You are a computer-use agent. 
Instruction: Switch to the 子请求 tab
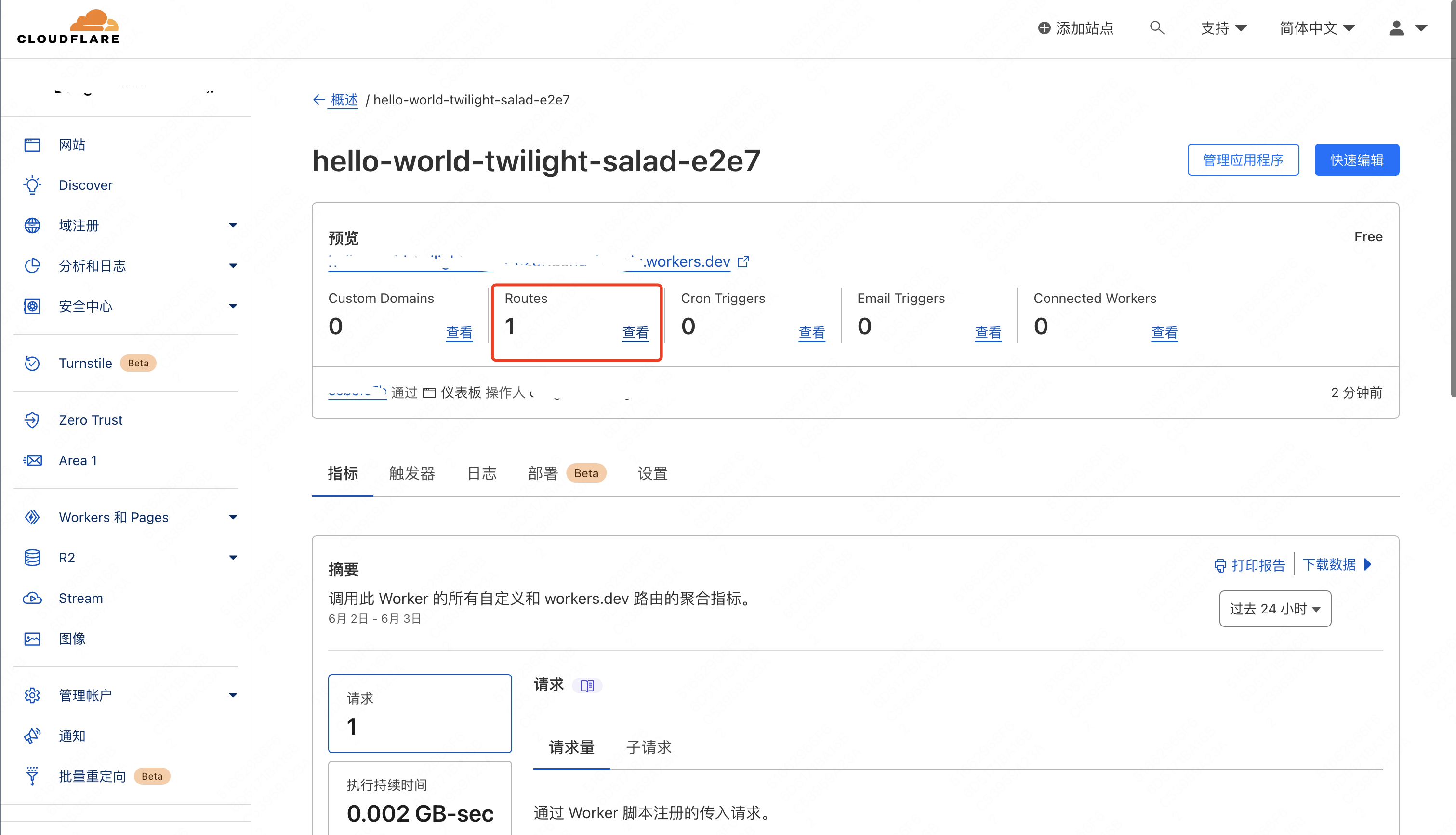click(x=648, y=747)
